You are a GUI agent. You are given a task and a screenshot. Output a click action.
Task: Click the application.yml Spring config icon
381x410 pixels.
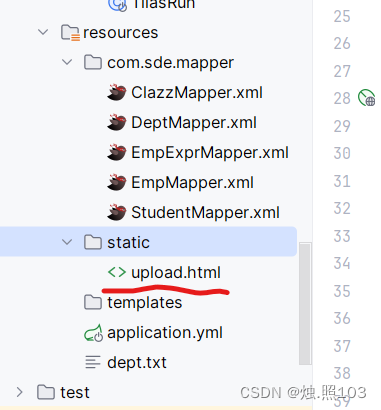93,333
